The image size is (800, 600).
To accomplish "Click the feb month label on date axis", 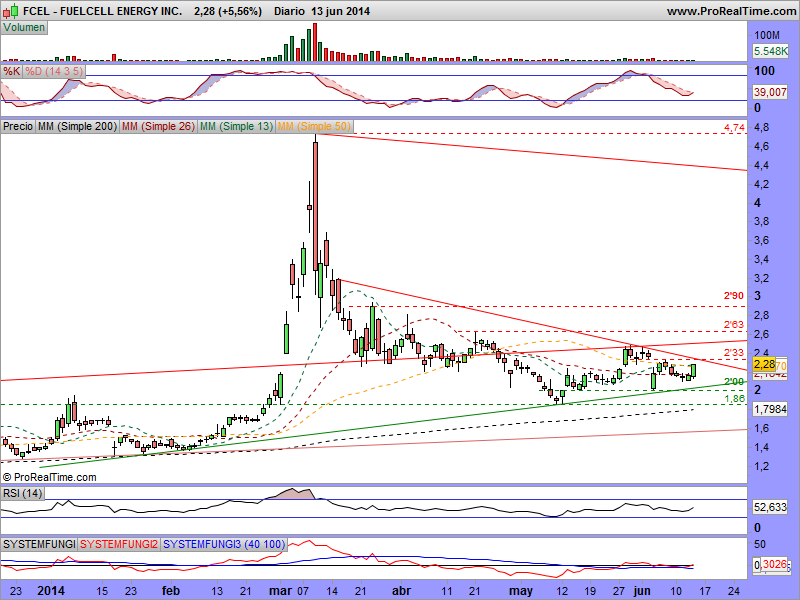I will point(171,591).
